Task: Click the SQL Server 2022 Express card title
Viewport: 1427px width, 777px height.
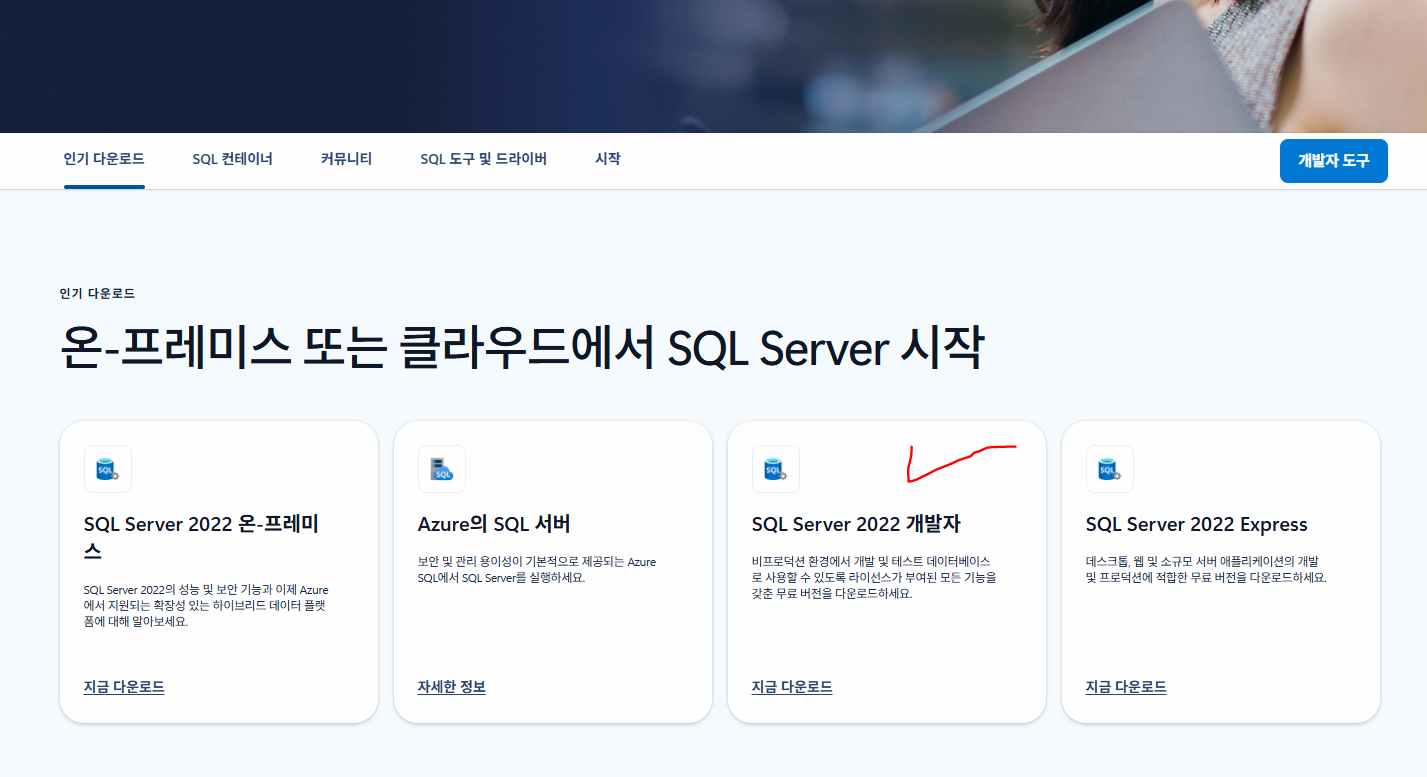Action: click(x=1197, y=525)
